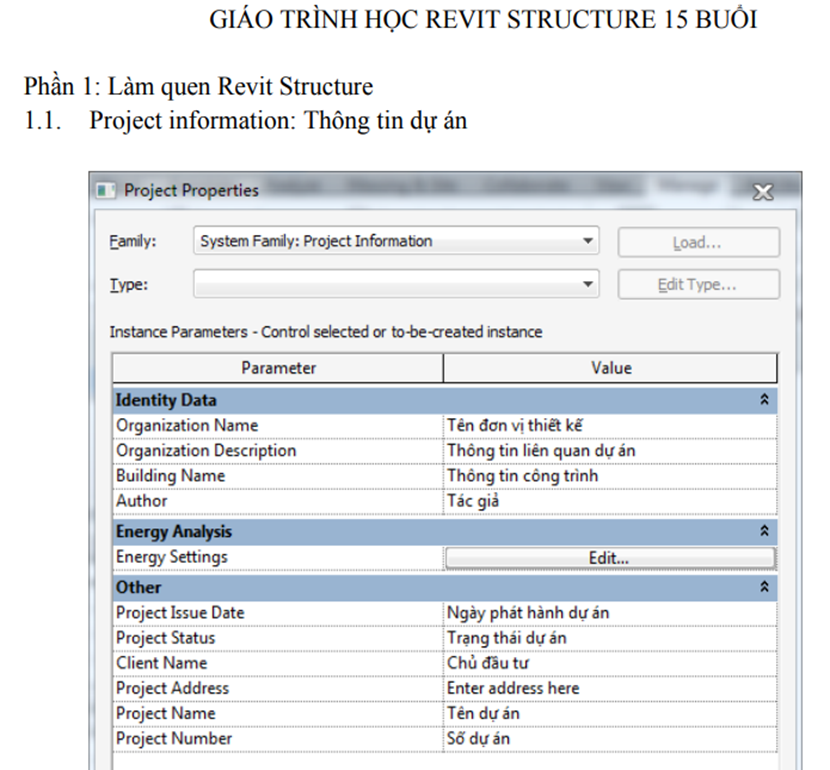Click the Project Properties title bar icon
Viewport: 830px width, 770px height.
click(x=106, y=191)
